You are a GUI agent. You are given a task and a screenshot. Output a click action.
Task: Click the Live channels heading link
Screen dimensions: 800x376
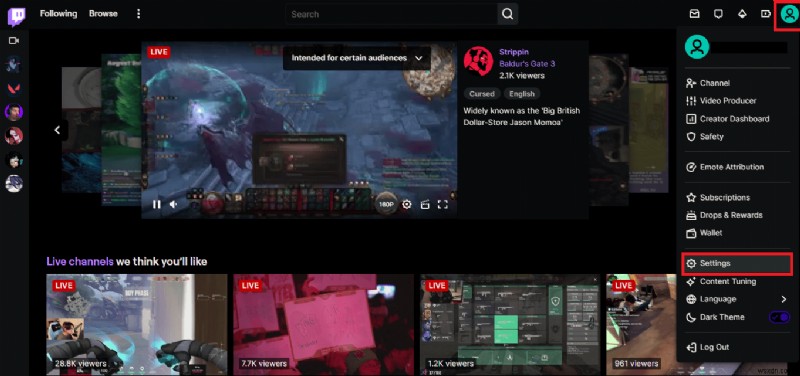click(80, 262)
